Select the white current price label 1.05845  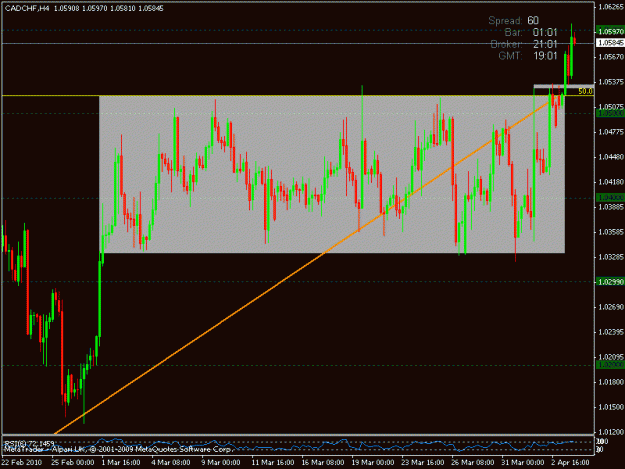coord(610,43)
